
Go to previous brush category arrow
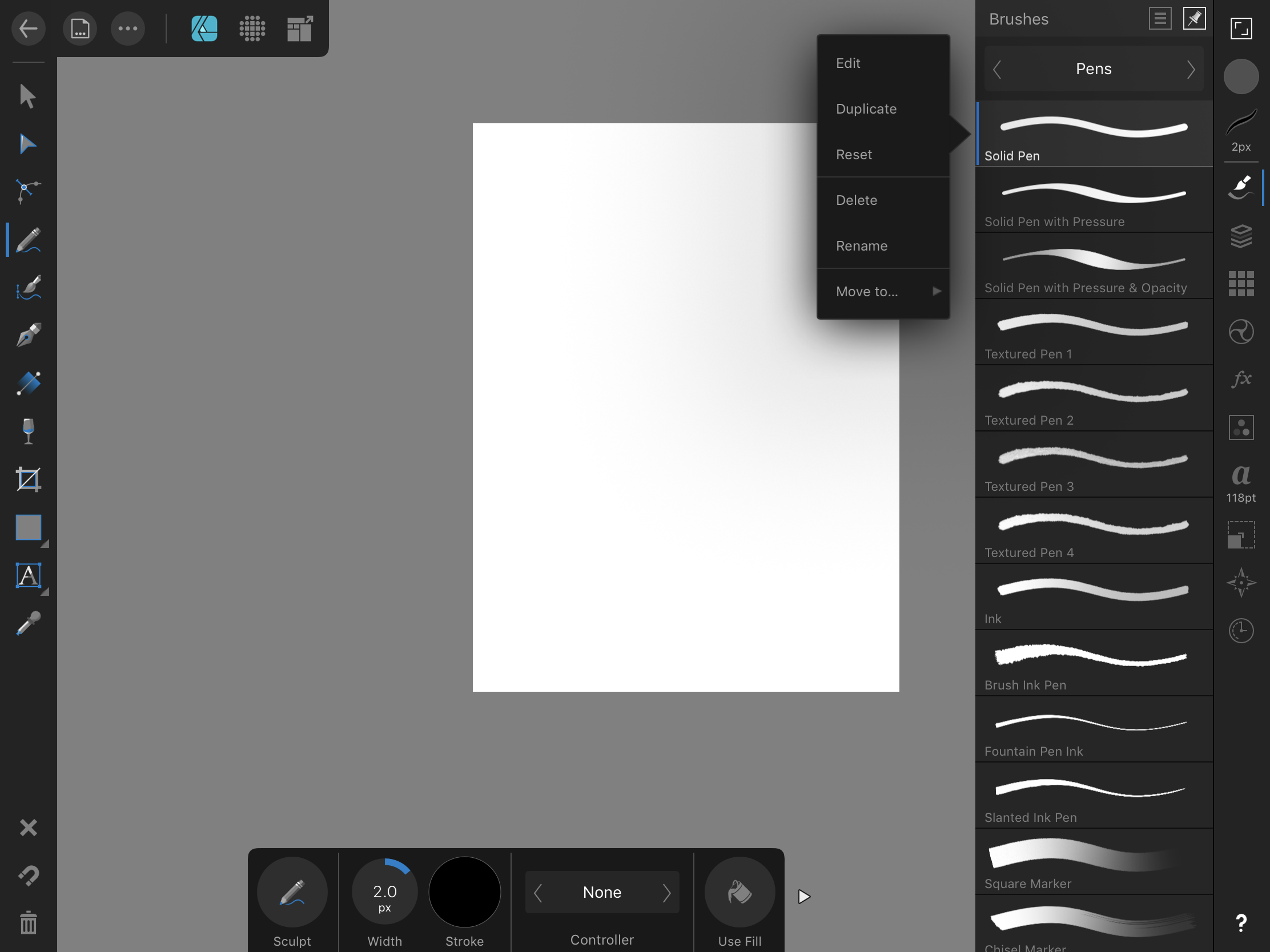[x=997, y=70]
